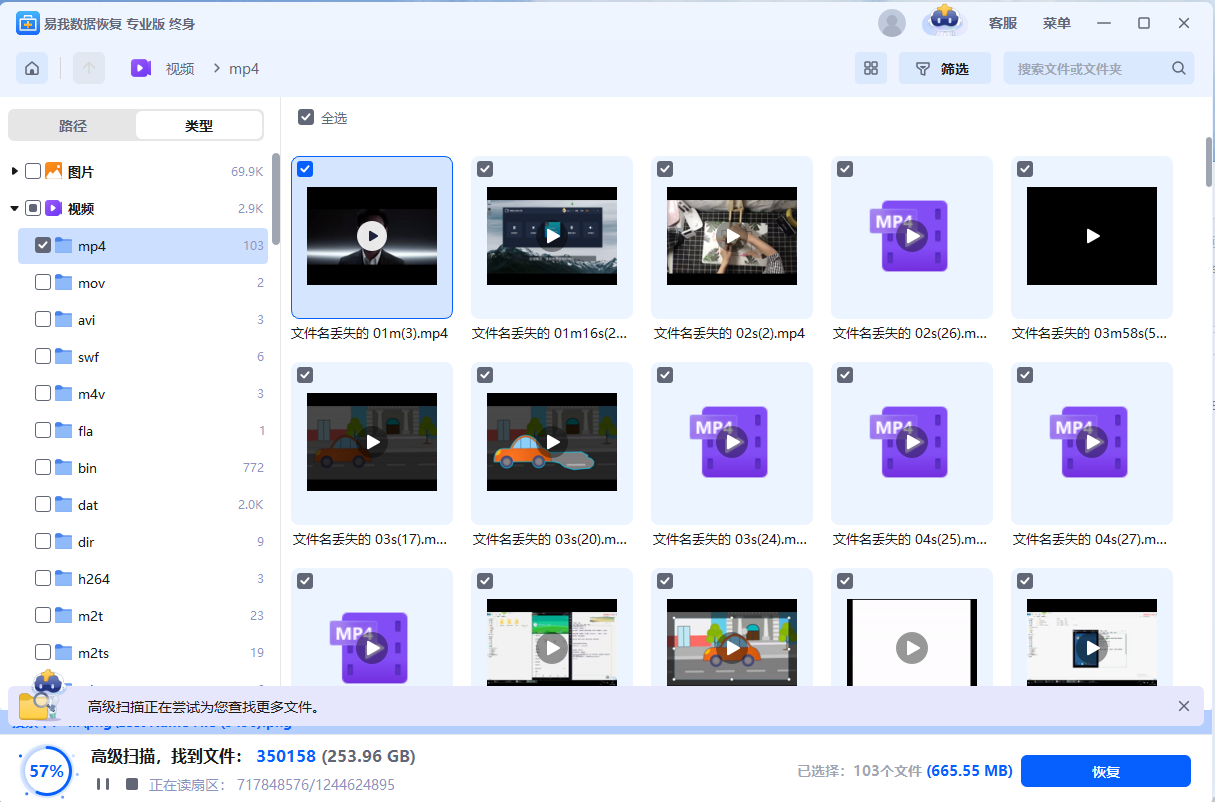Screen dimensions: 1215x802
Task: Open the user account avatar
Action: tap(891, 23)
